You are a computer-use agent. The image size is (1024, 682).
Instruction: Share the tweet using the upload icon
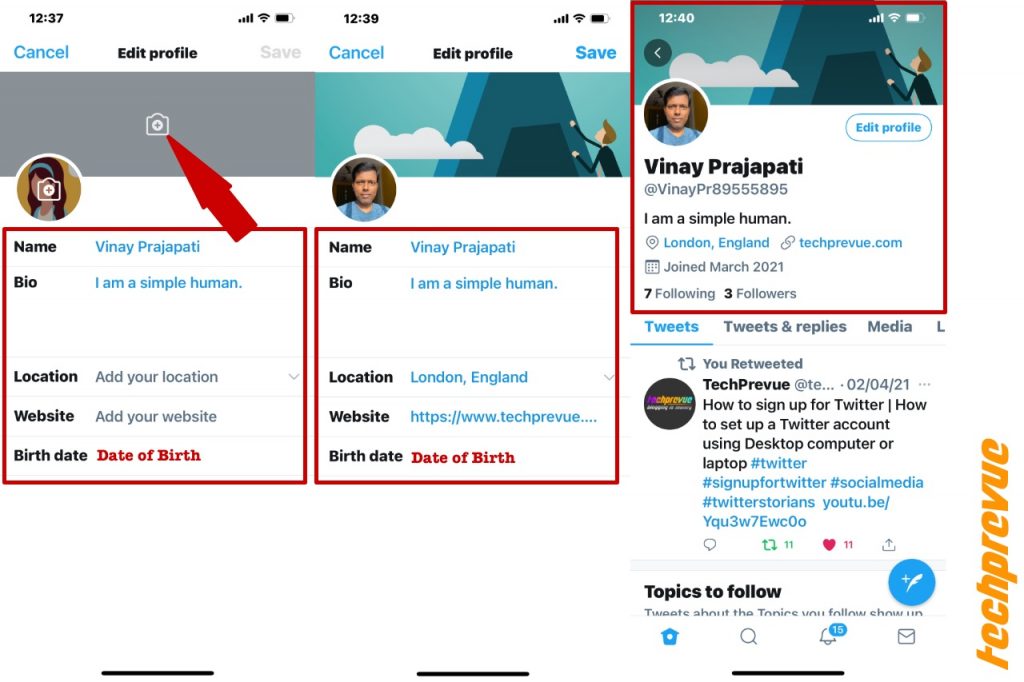(889, 545)
